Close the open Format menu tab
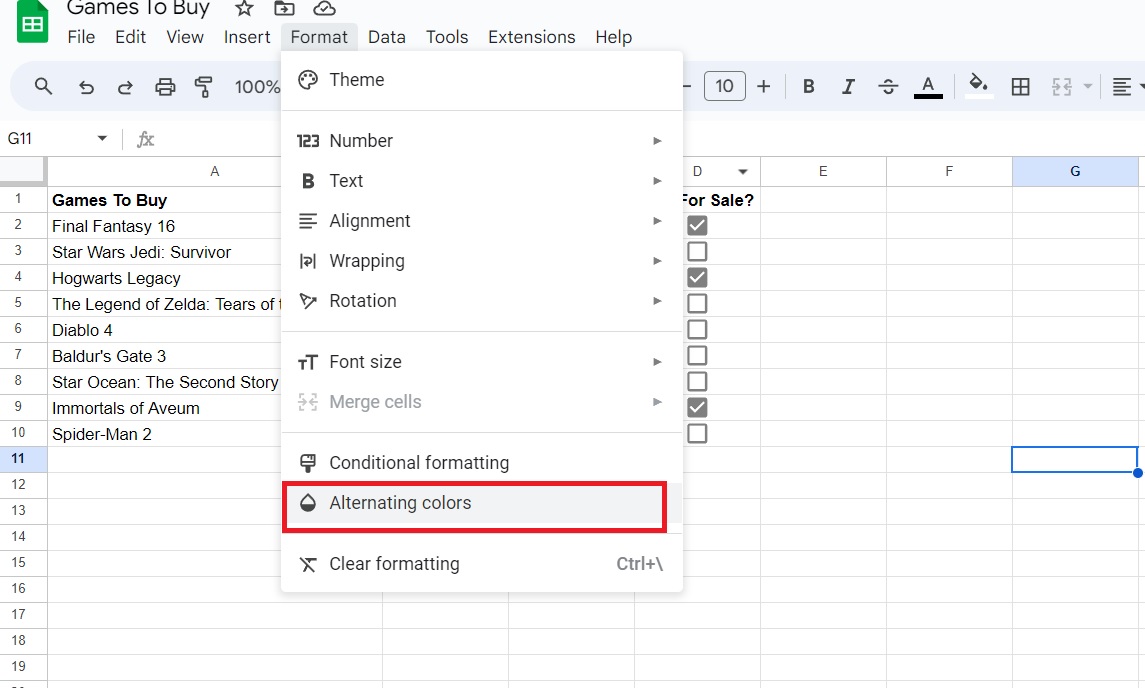1145x688 pixels. point(319,37)
